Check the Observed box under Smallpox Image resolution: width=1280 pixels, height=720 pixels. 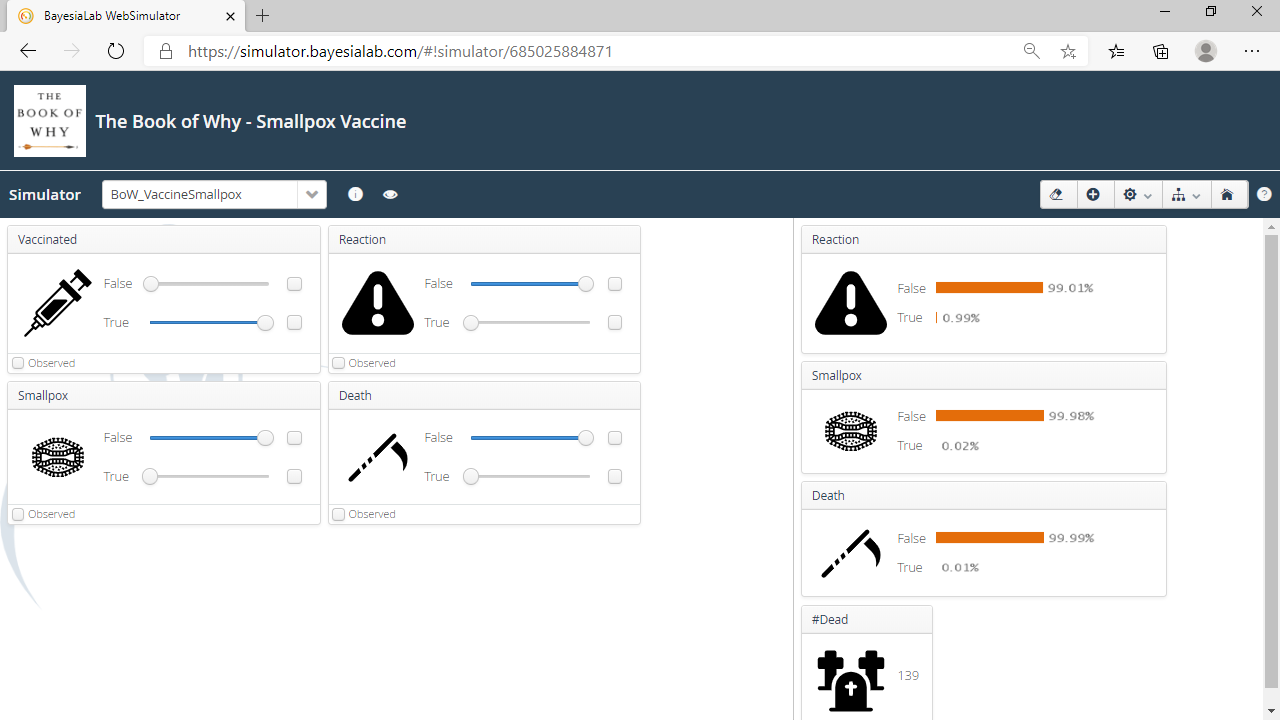coord(18,513)
